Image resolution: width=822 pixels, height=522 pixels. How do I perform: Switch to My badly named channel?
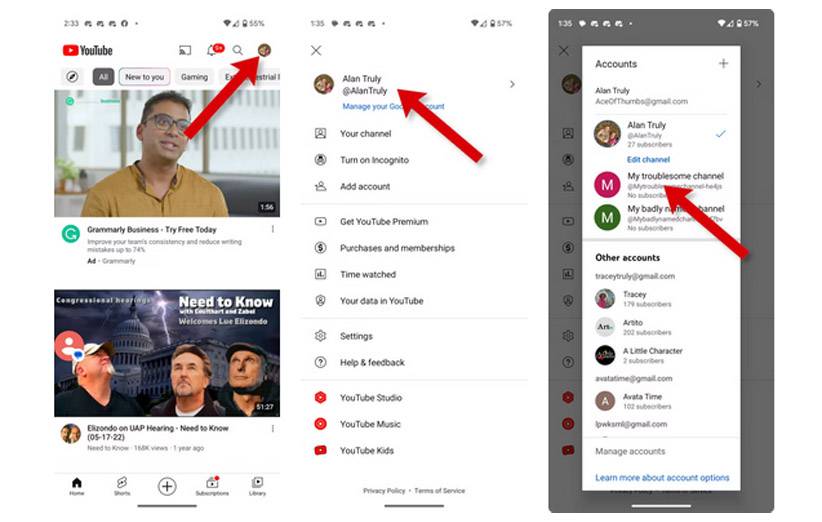point(661,218)
